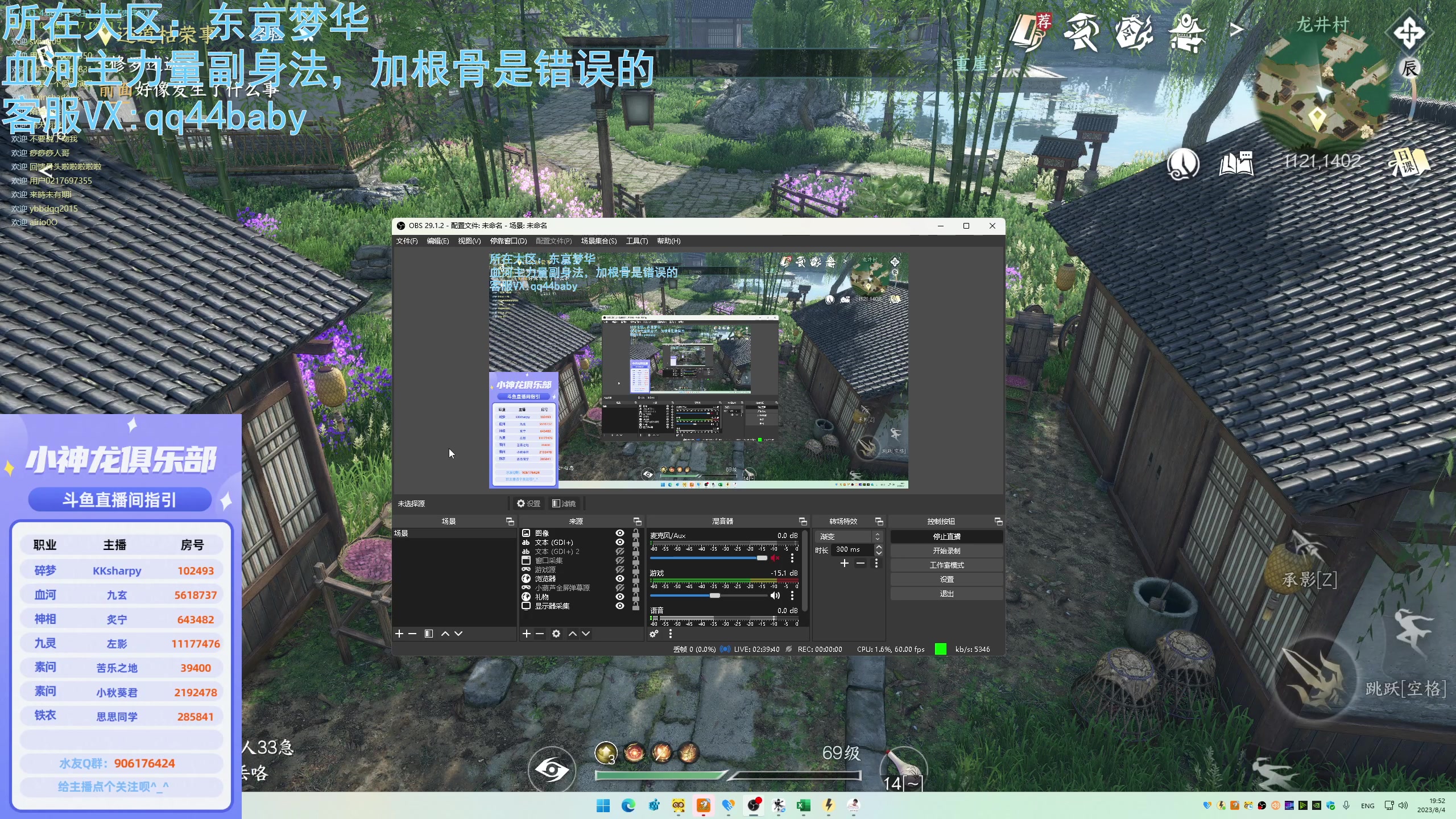The height and width of the screenshot is (819, 1456).
Task: Remove the transition with the minus icon
Action: [x=861, y=563]
